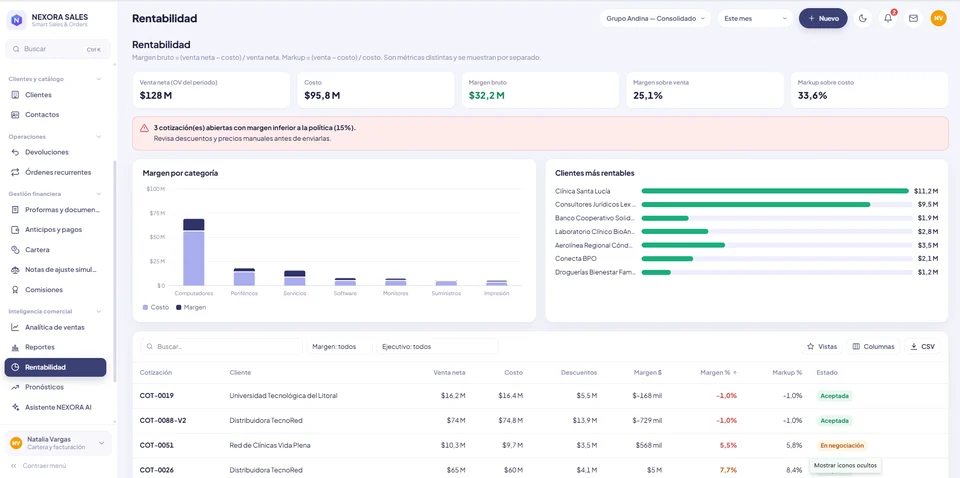
Task: Open Este mes period dropdown
Action: (x=756, y=18)
